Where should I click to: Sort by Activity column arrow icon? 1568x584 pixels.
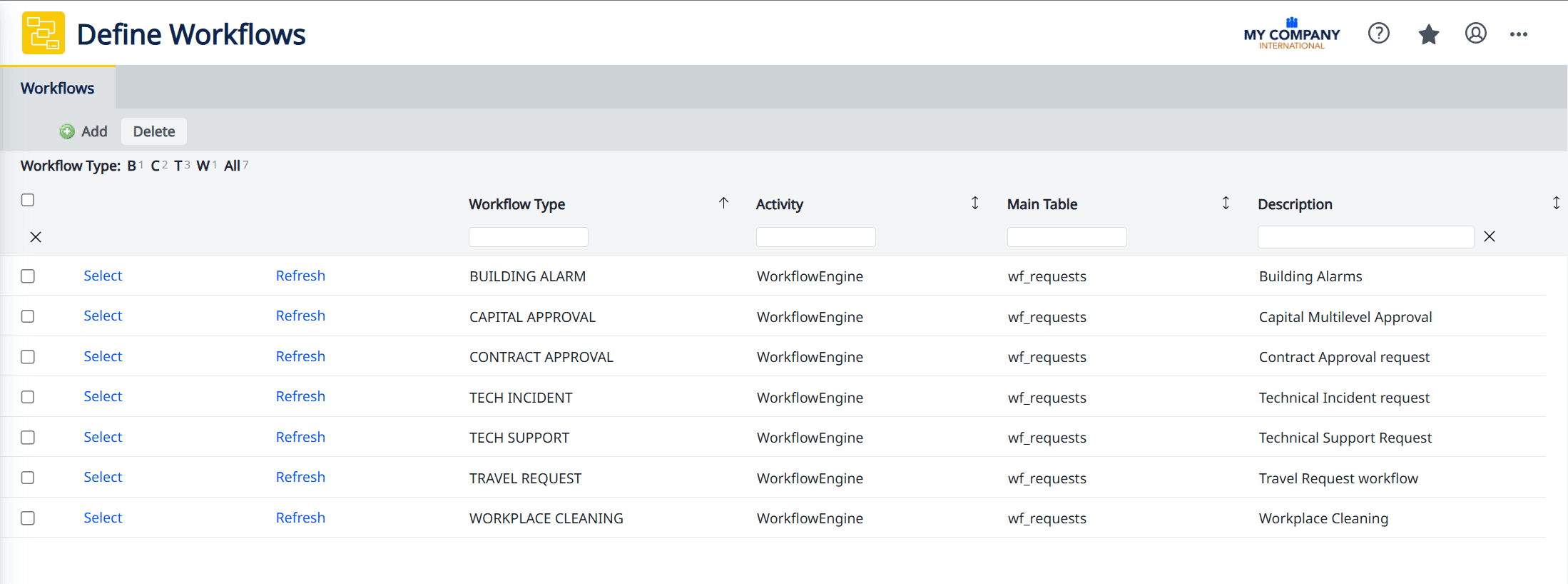[974, 203]
